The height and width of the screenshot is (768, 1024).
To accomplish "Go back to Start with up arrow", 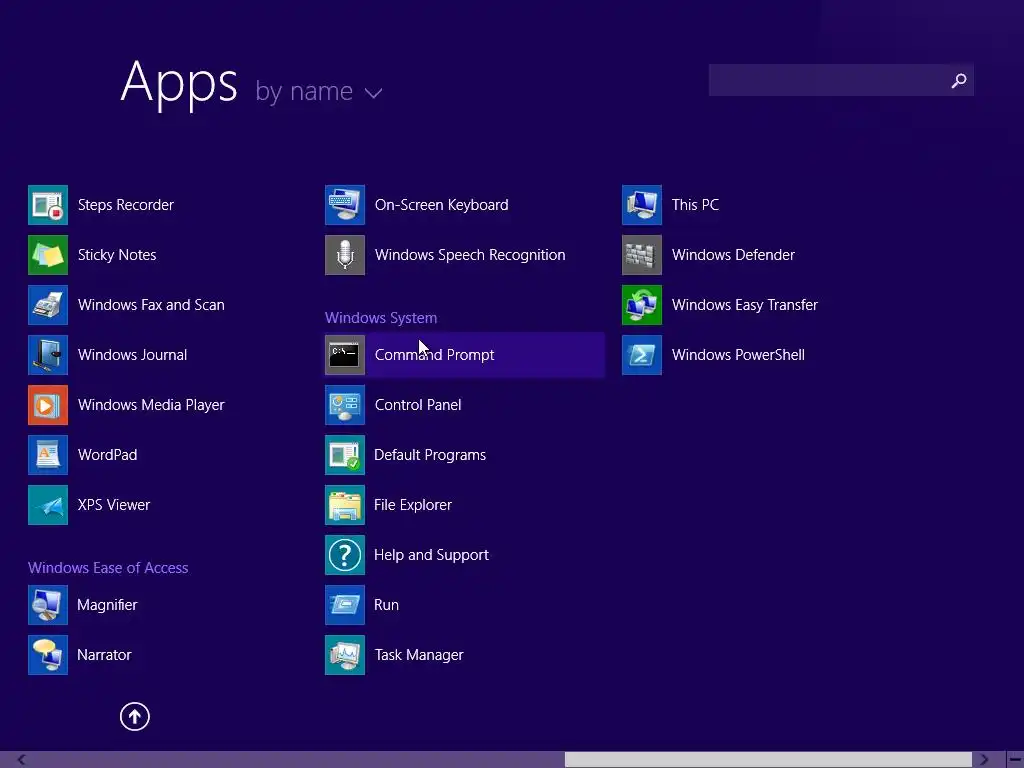I will click(x=135, y=716).
